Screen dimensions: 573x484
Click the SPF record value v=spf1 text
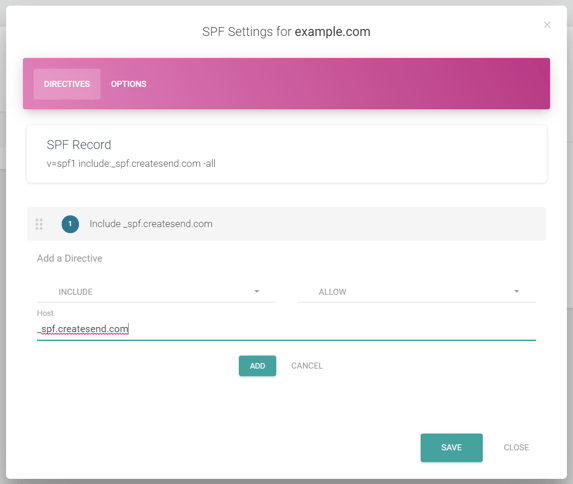pos(131,163)
